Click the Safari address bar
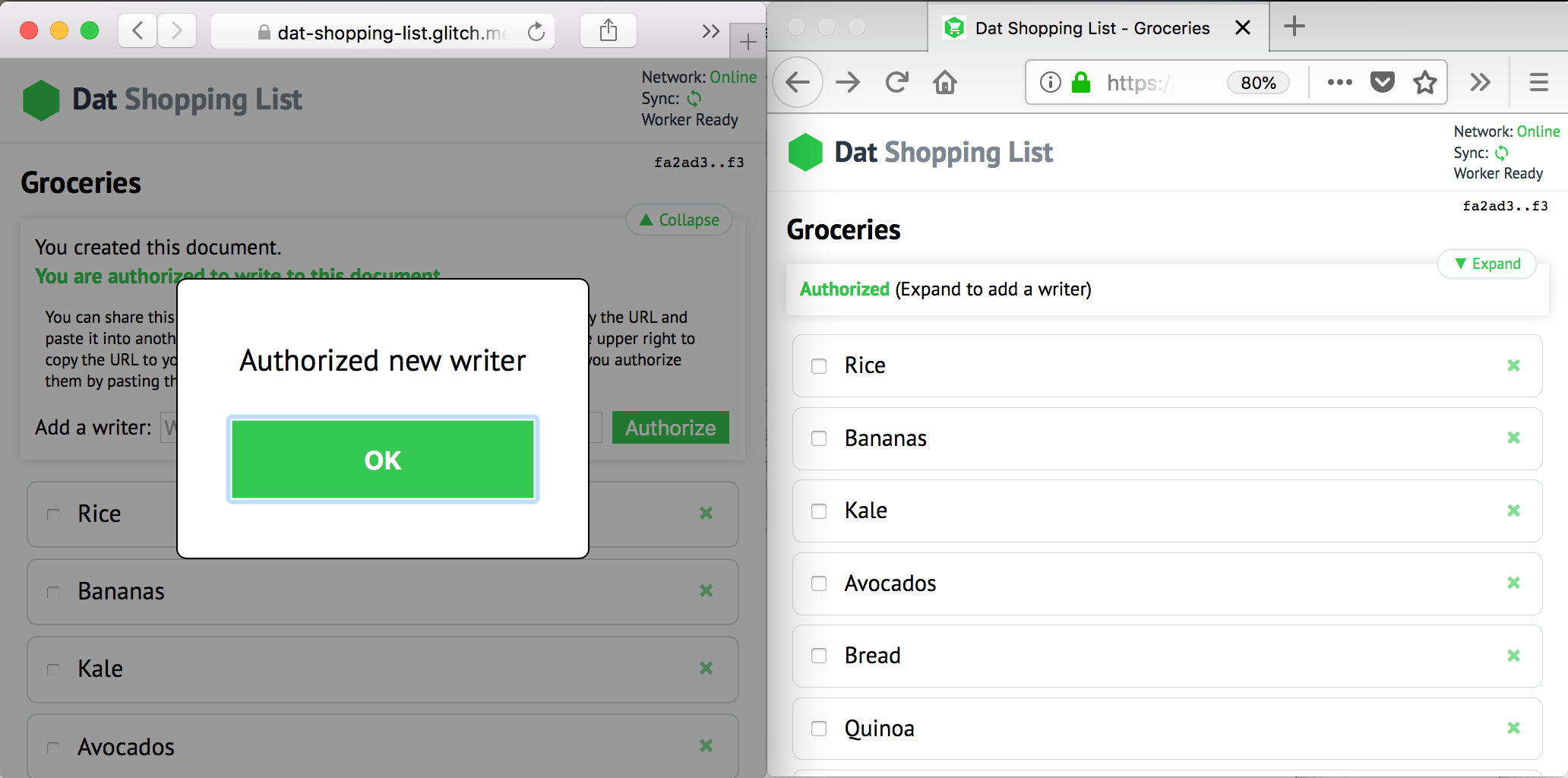 383,32
